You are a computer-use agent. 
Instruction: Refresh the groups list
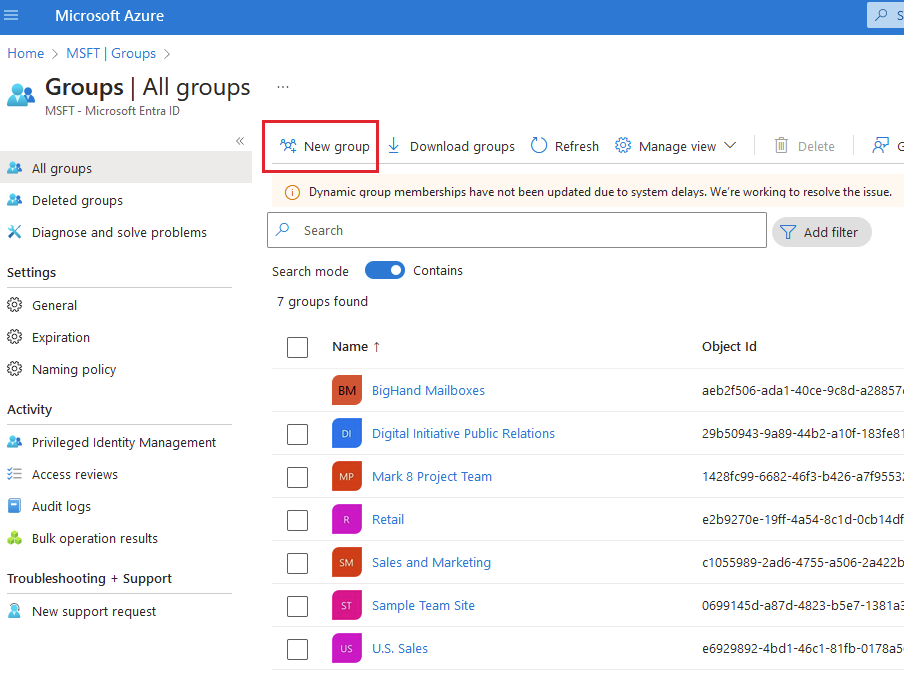(x=564, y=145)
